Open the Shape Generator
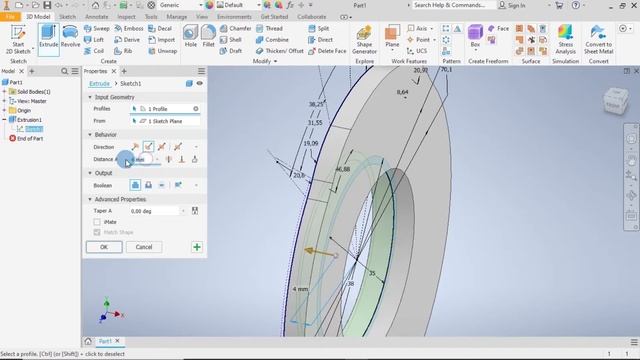 (x=364, y=40)
